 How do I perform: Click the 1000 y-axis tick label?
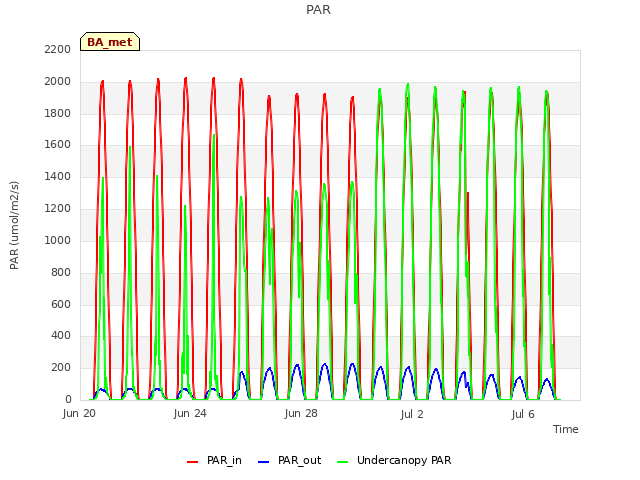pos(58,240)
